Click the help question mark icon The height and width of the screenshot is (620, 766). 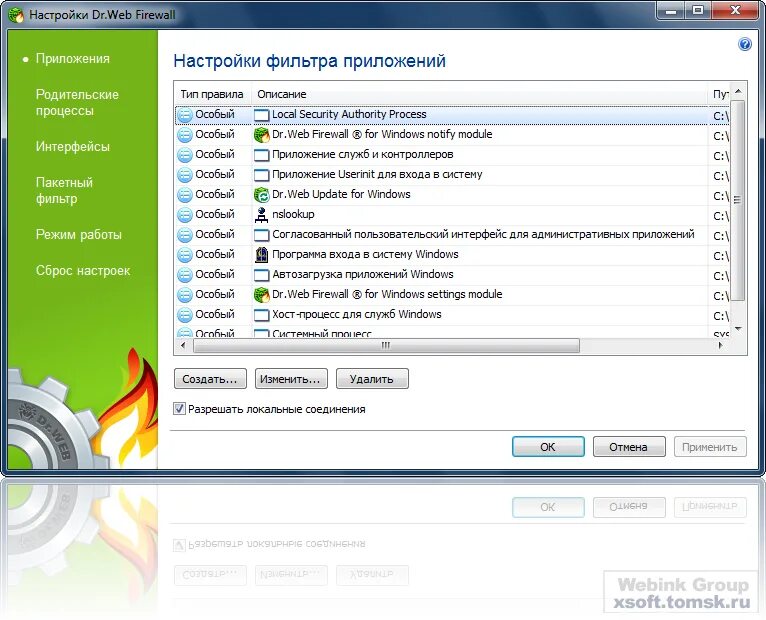coord(745,44)
